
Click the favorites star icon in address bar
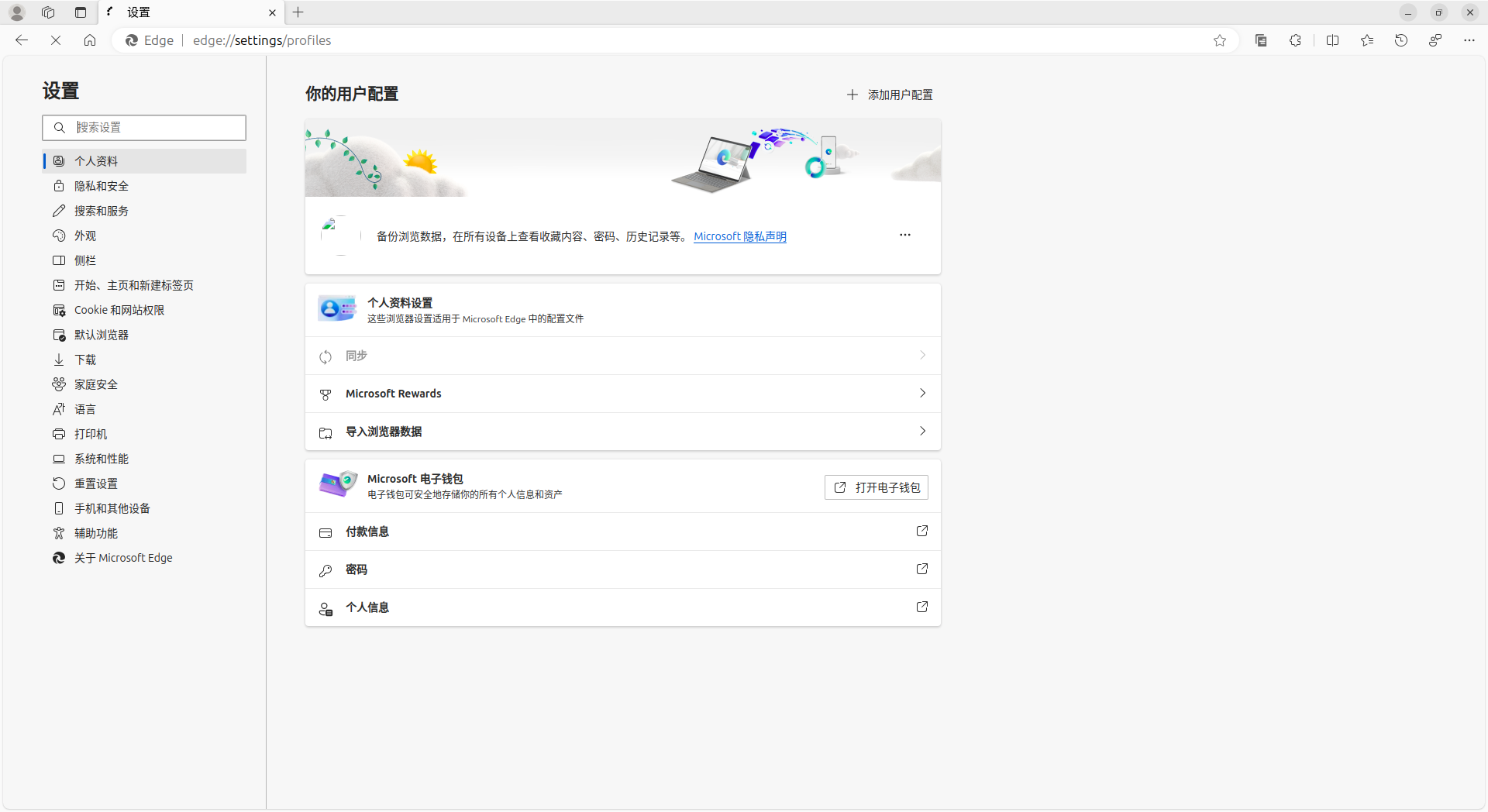tap(1220, 40)
